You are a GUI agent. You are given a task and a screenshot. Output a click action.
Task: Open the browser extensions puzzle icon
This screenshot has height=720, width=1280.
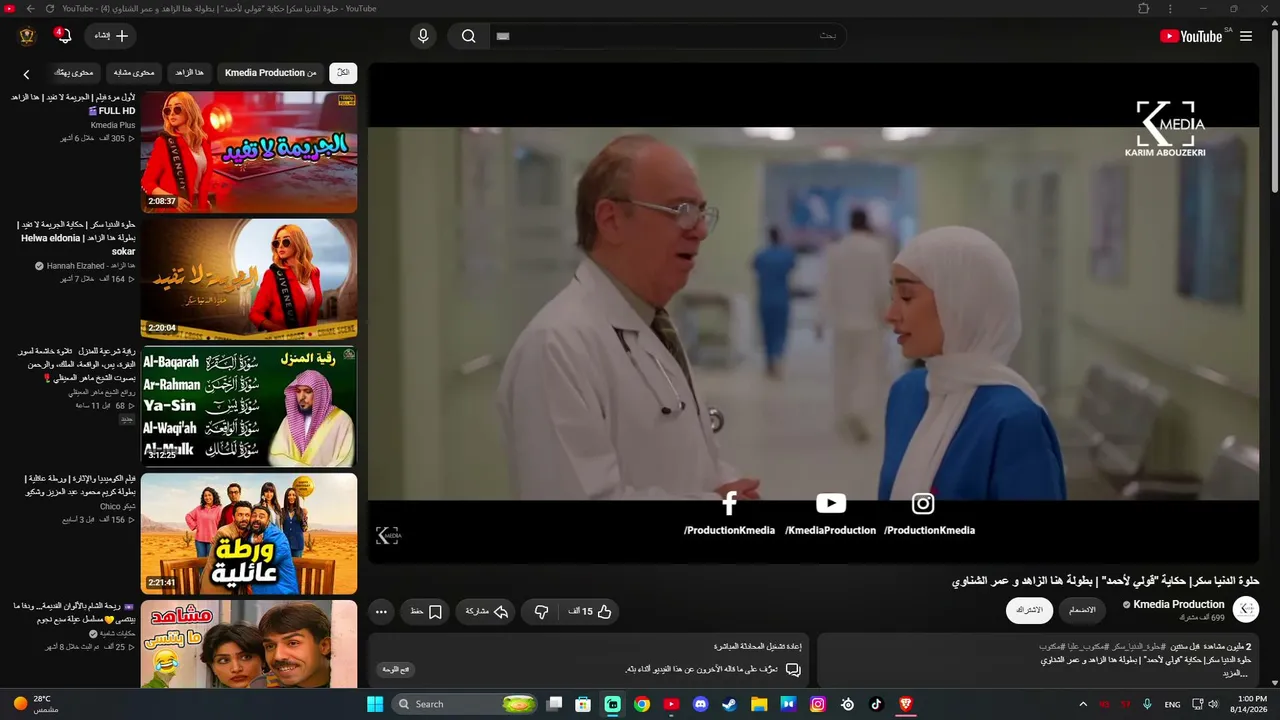(x=1144, y=8)
